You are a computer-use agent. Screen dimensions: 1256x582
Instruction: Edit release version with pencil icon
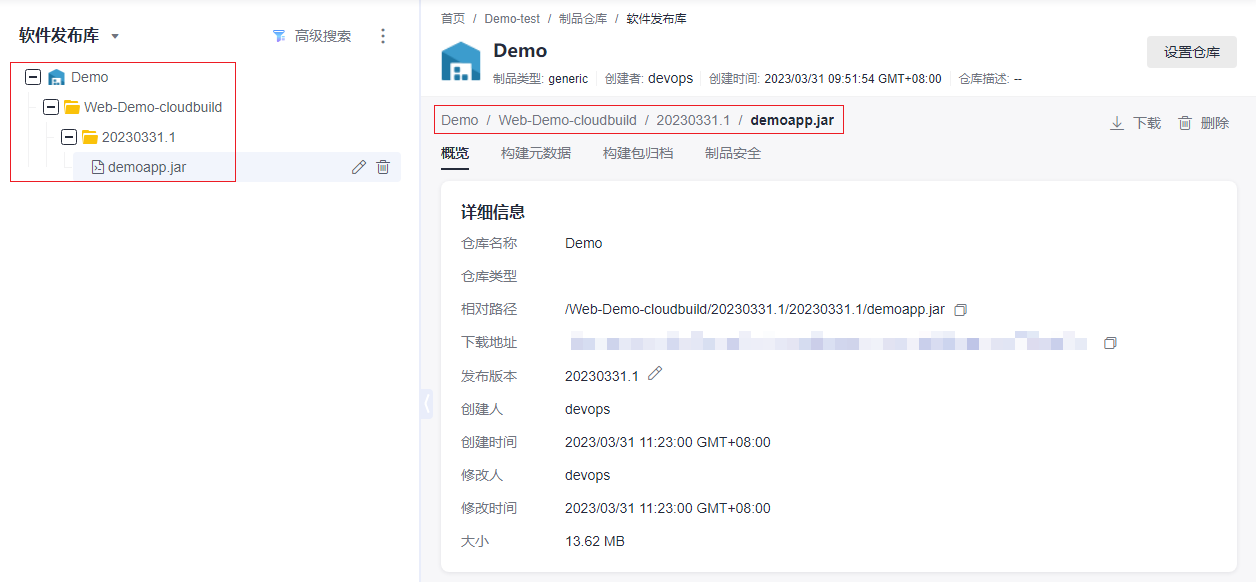[x=655, y=373]
